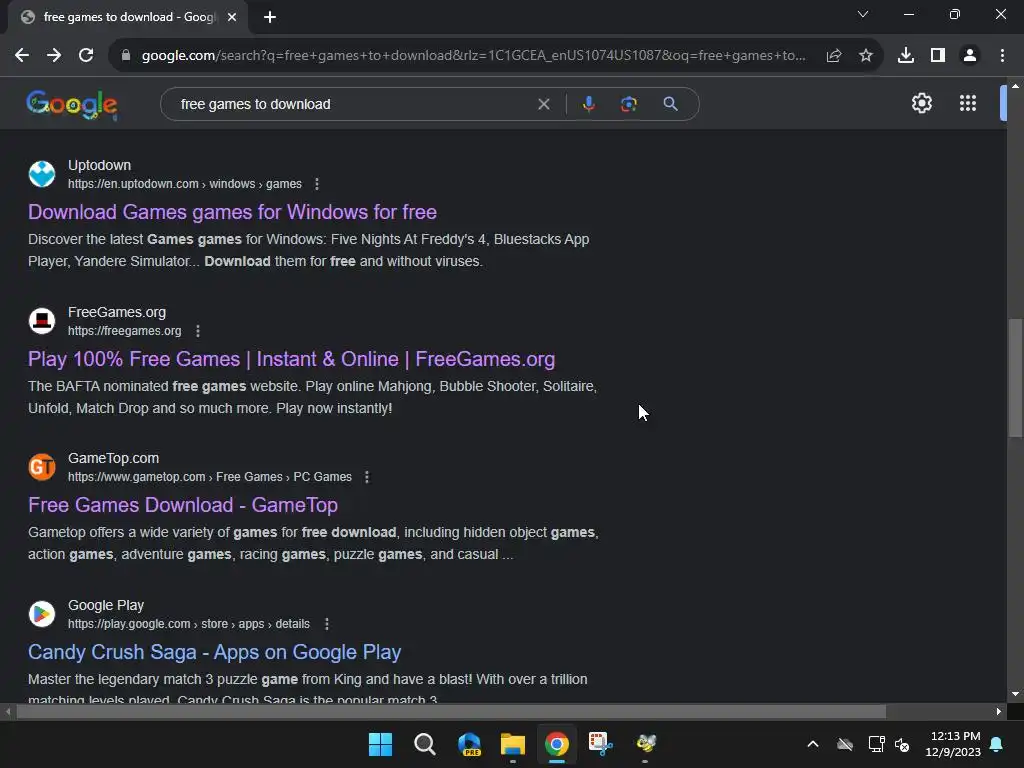Open Chrome three-dot menu

(1002, 56)
